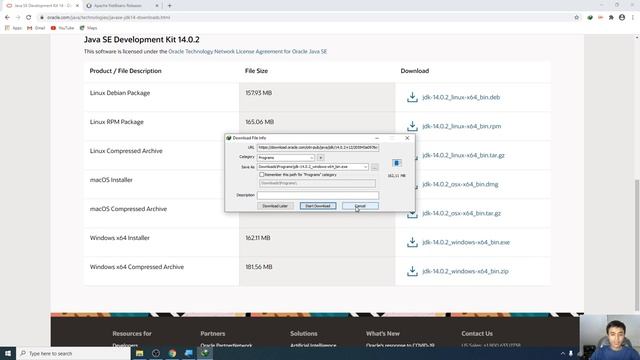
Task: Reload the Oracle downloads page
Action: pyautogui.click(x=29, y=18)
